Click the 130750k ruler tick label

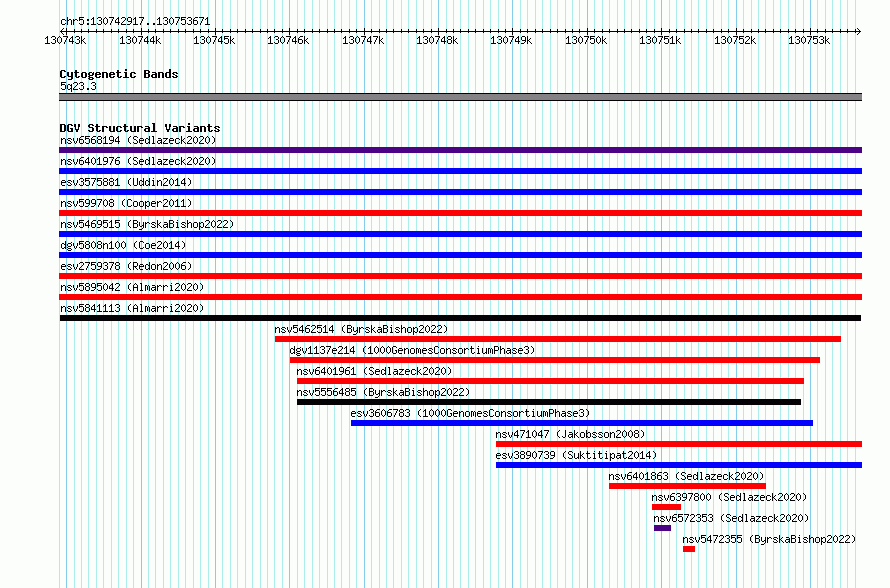coord(586,40)
